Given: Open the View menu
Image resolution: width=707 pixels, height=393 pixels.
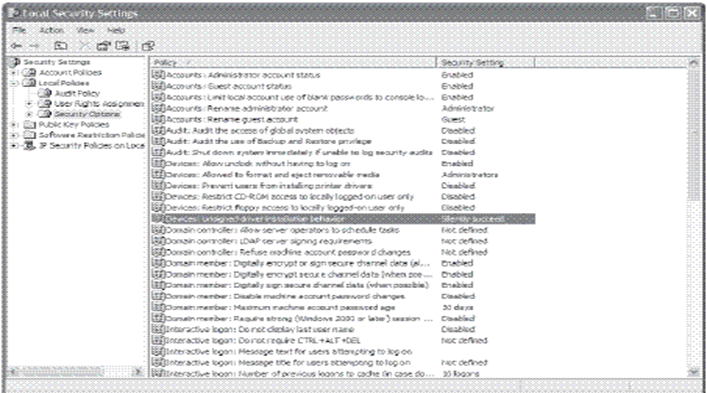Looking at the screenshot, I should (85, 30).
